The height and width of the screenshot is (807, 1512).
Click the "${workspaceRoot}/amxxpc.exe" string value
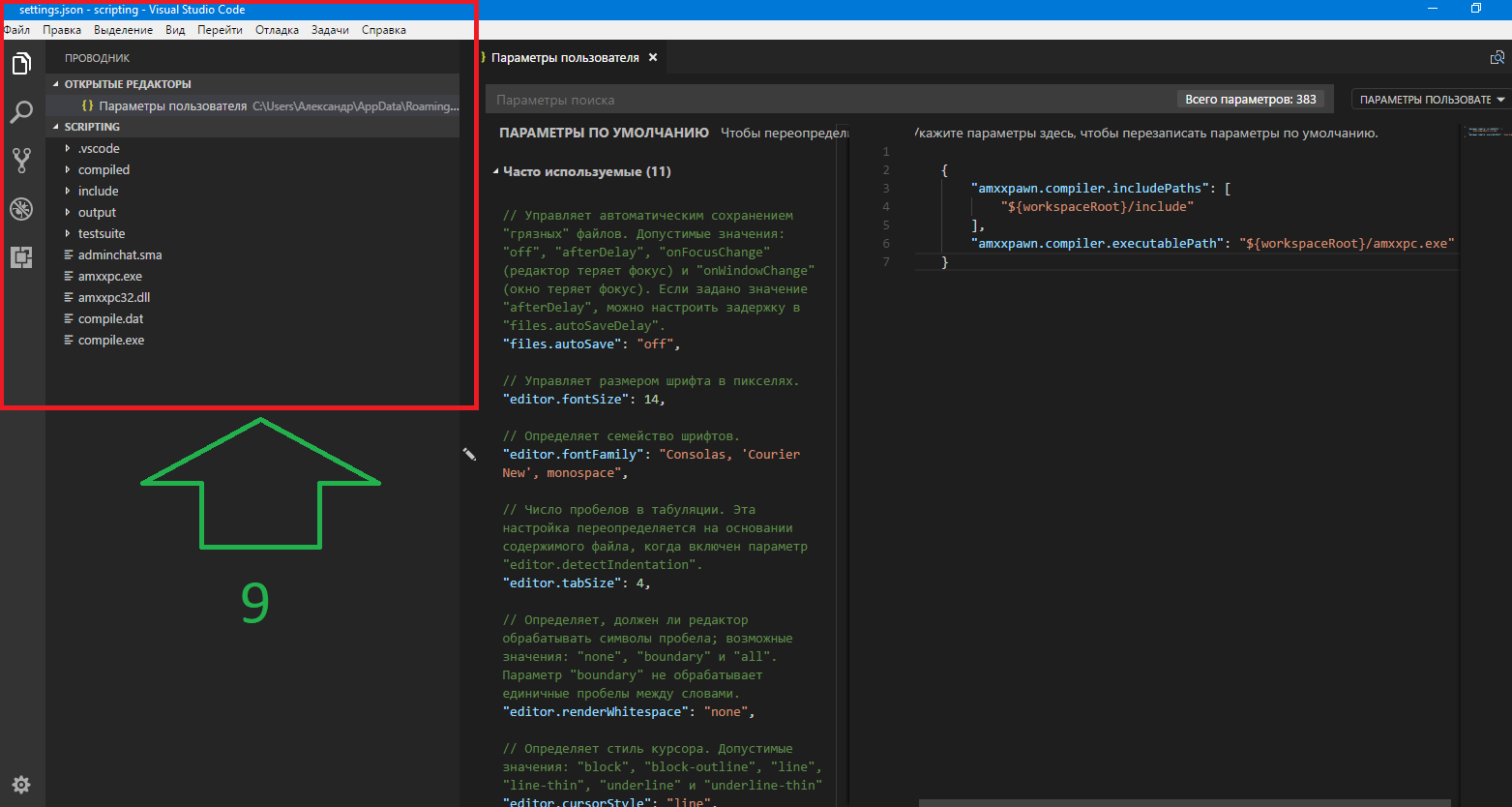coord(1348,244)
